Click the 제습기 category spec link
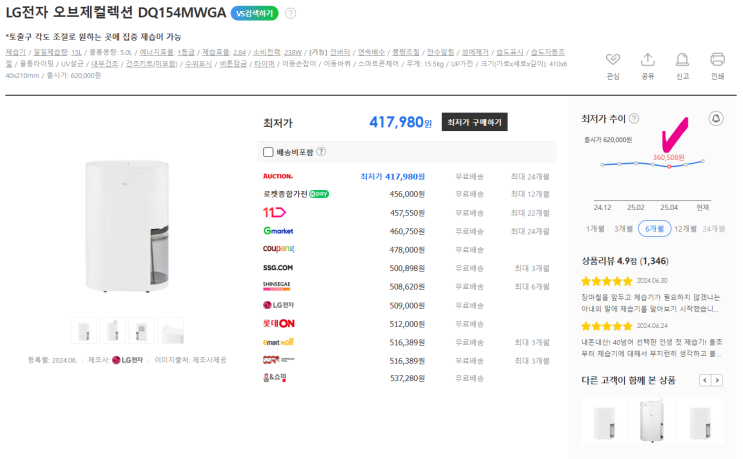The height and width of the screenshot is (459, 743). [x=15, y=52]
